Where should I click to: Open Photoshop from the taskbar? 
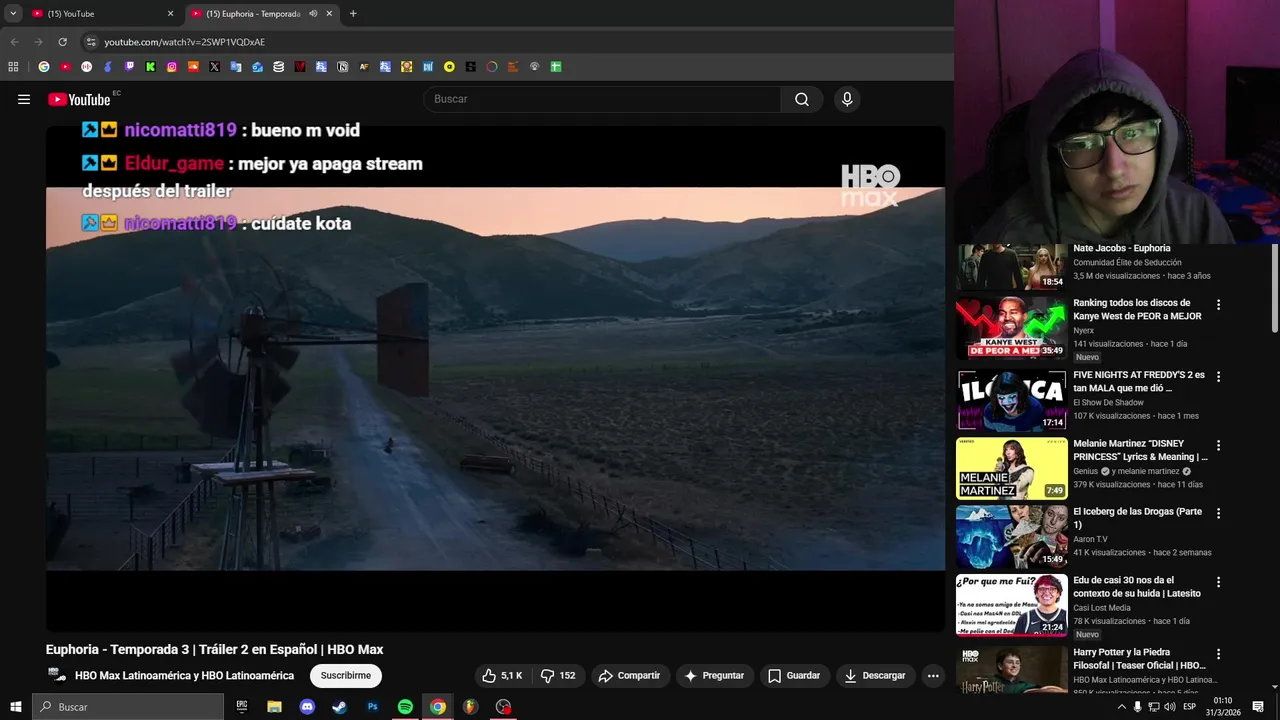(372, 706)
